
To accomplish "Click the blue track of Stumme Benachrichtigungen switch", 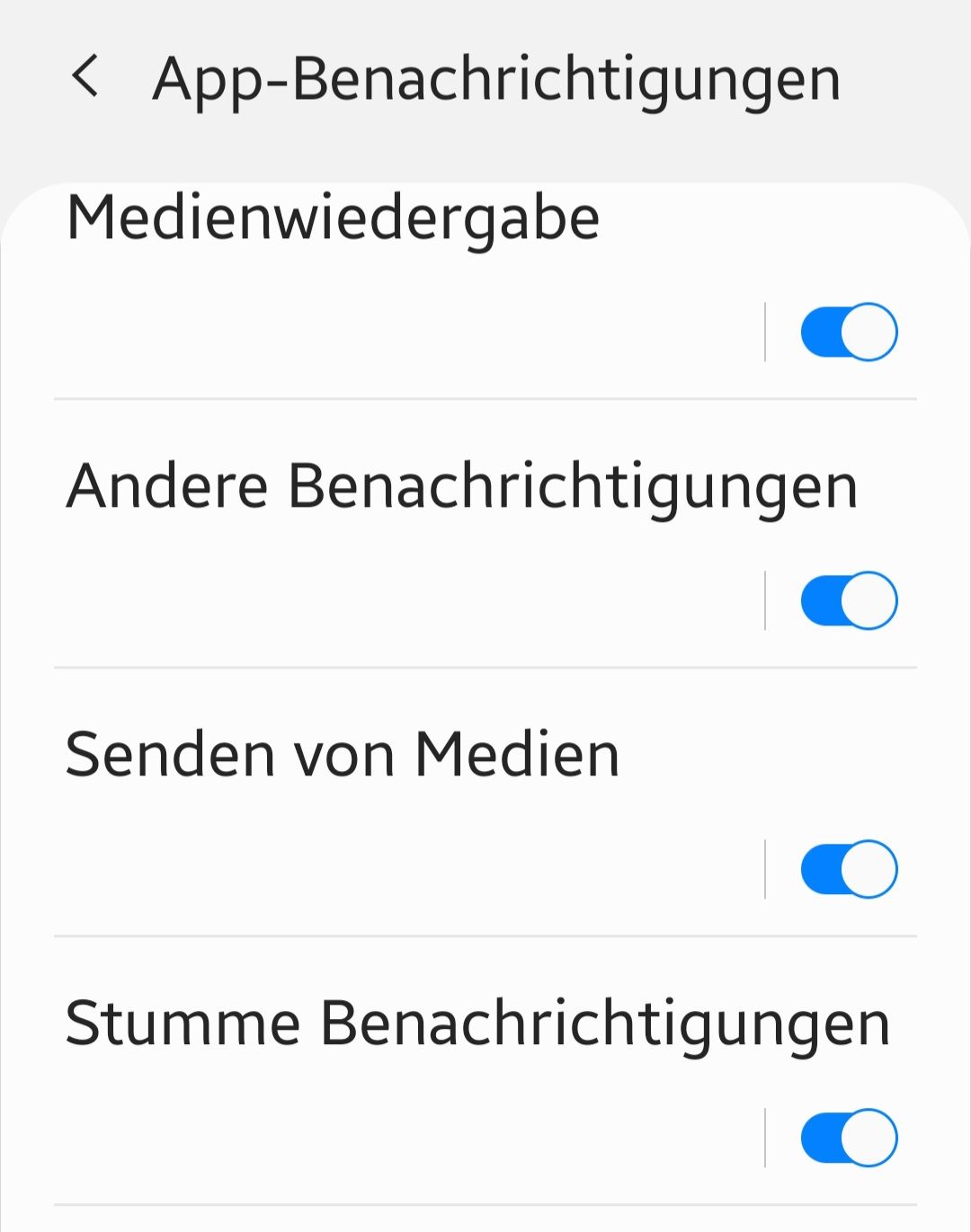I will click(821, 1138).
